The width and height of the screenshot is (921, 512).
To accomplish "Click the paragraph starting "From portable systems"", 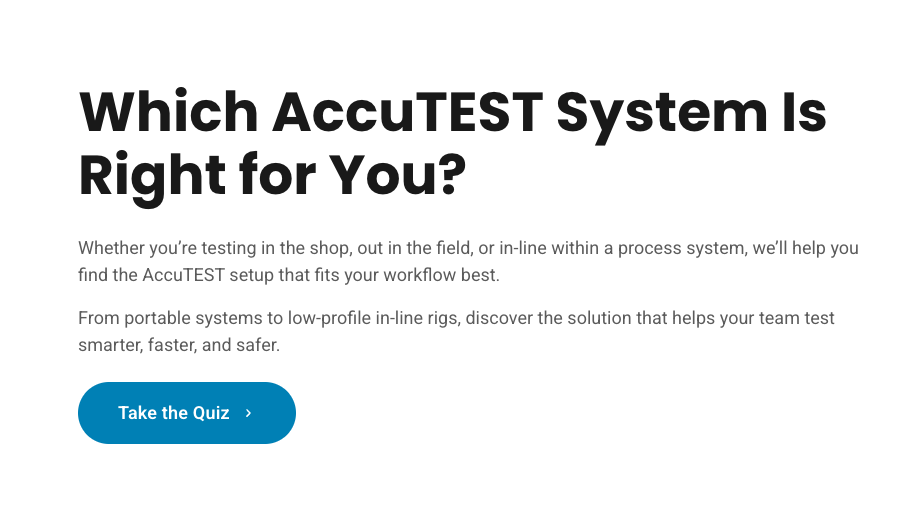I will coord(456,331).
